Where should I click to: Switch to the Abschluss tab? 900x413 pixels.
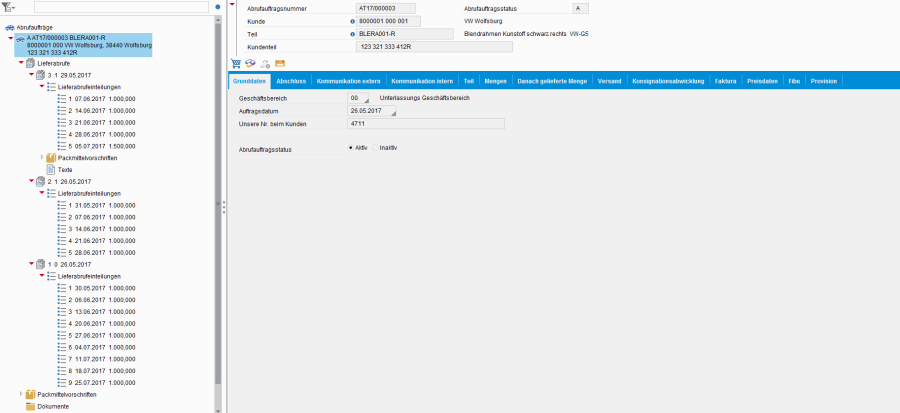pos(291,80)
